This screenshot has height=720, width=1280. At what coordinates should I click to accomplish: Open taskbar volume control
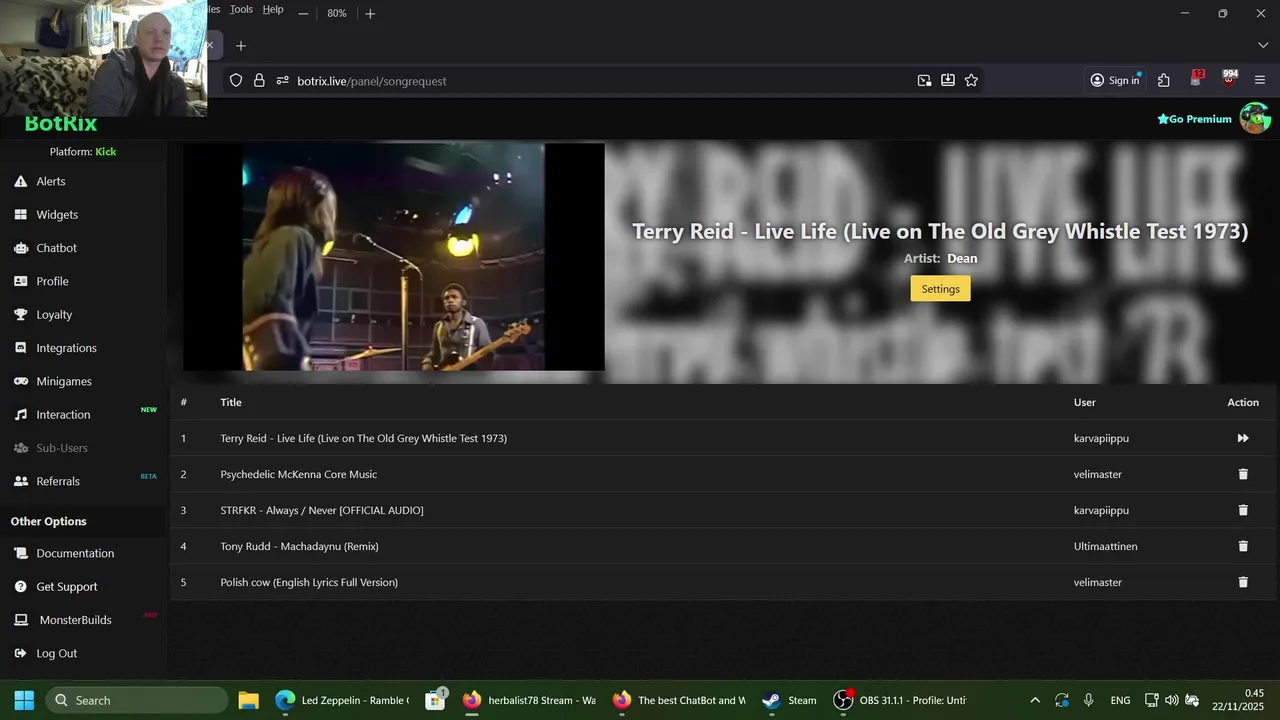point(1172,700)
